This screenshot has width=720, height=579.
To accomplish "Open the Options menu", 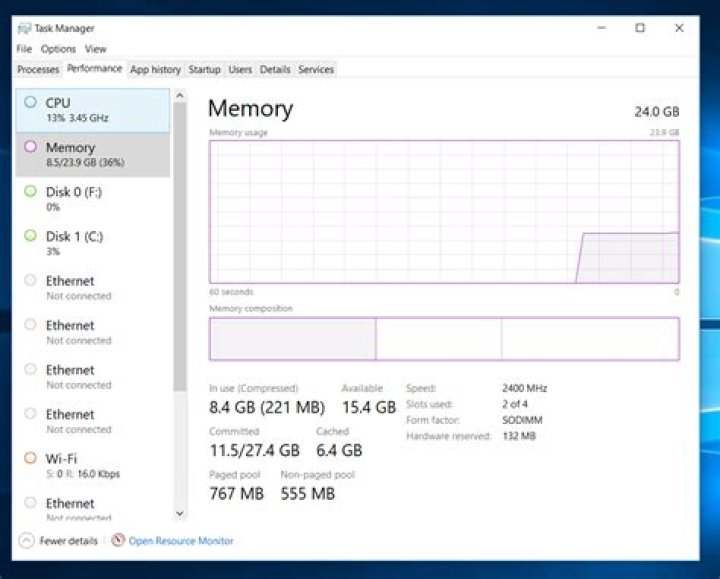I will coord(58,49).
